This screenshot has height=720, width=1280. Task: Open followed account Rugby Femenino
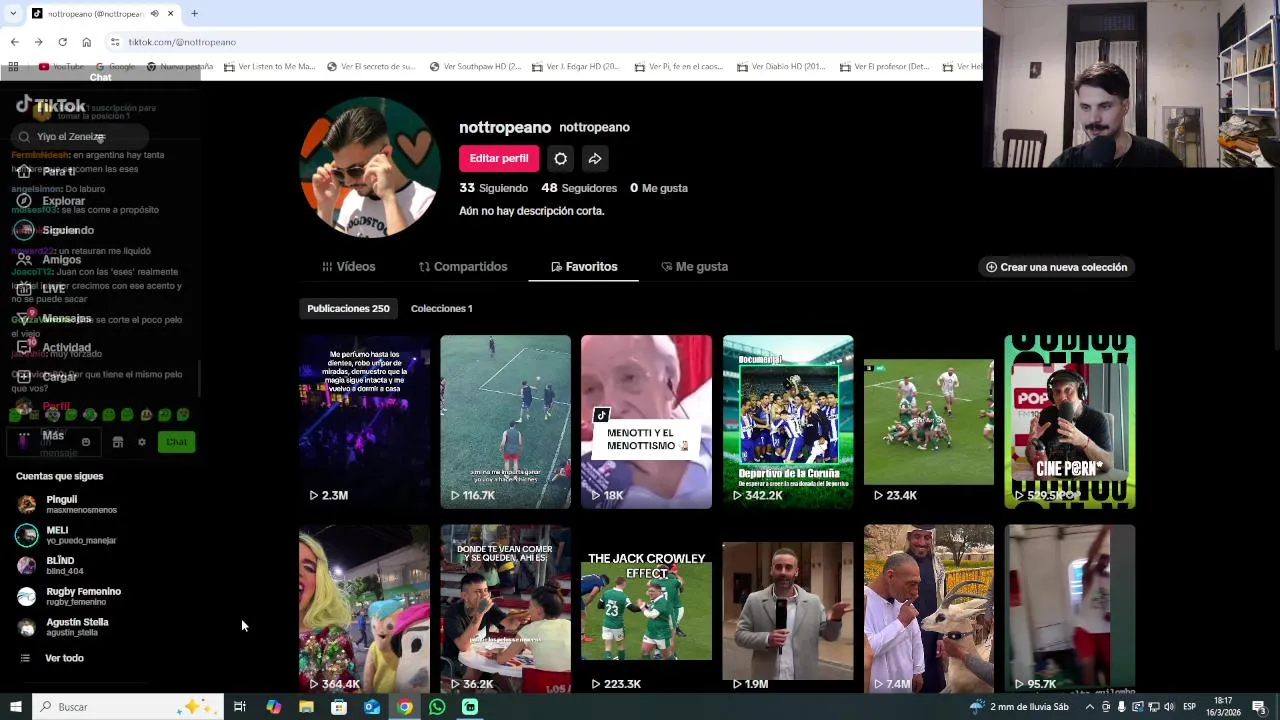pyautogui.click(x=69, y=596)
